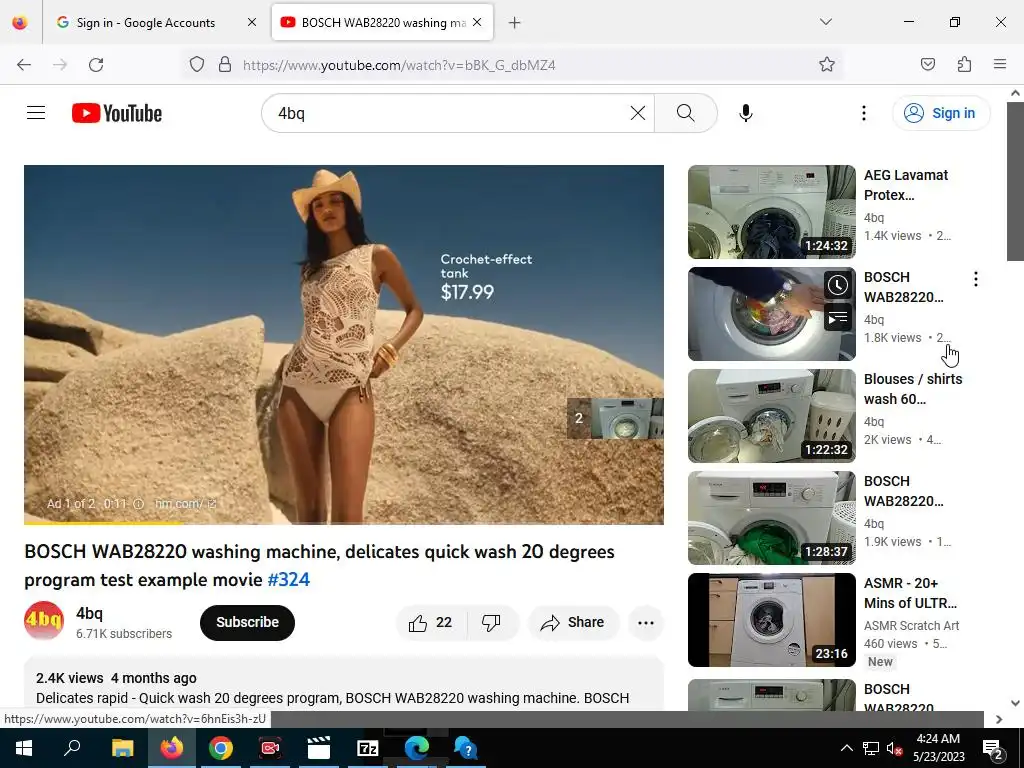Seek on the yellow ad progress bar
1024x768 pixels.
click(x=344, y=522)
